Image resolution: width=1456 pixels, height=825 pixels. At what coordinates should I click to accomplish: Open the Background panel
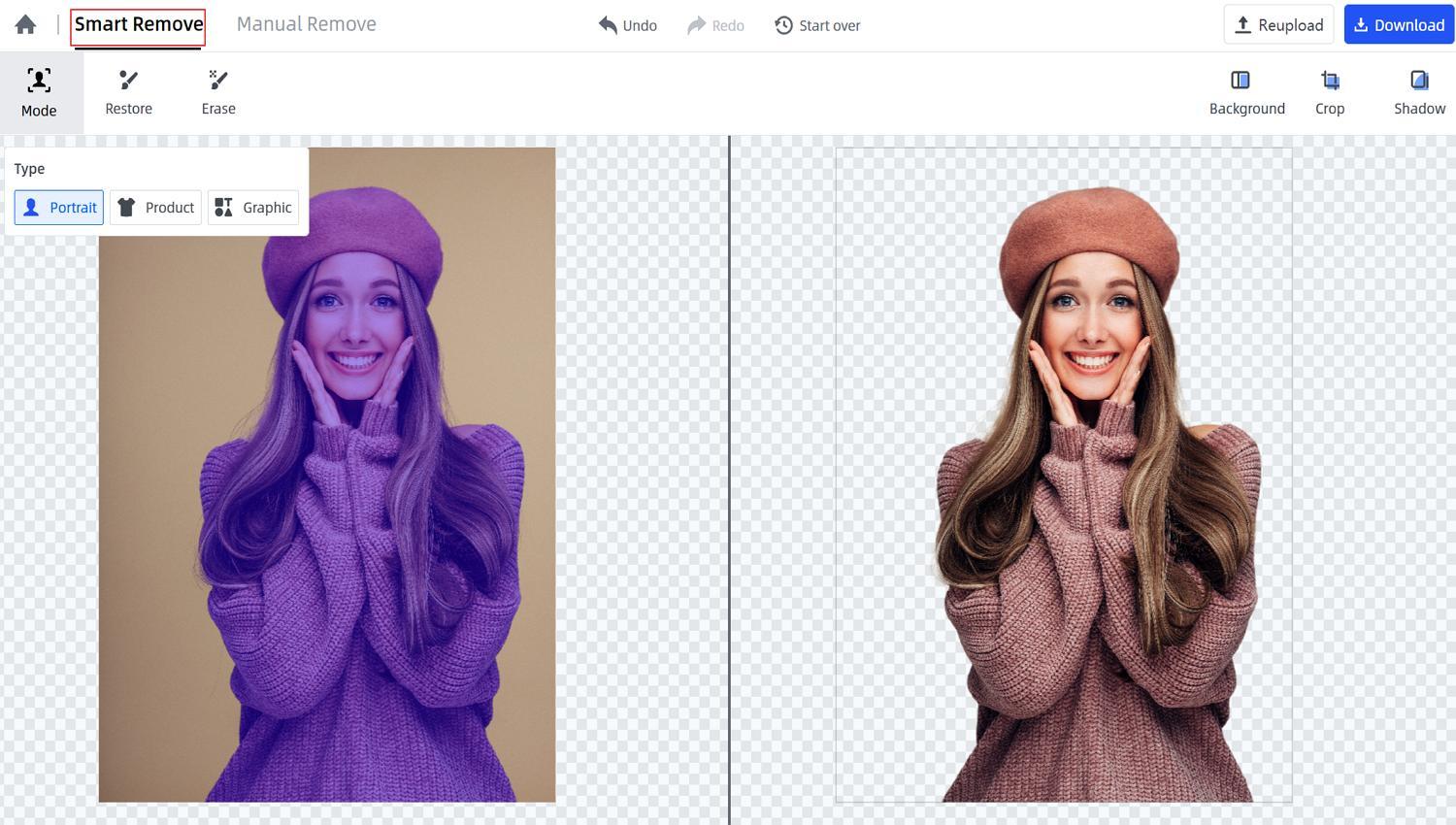pos(1246,93)
